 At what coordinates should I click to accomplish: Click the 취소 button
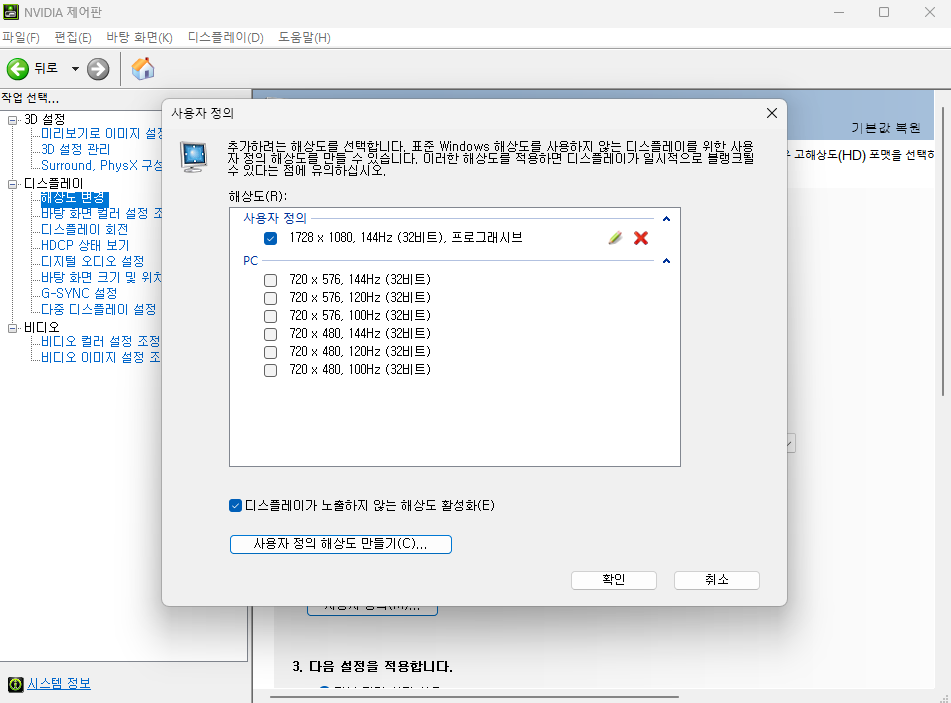click(x=717, y=580)
